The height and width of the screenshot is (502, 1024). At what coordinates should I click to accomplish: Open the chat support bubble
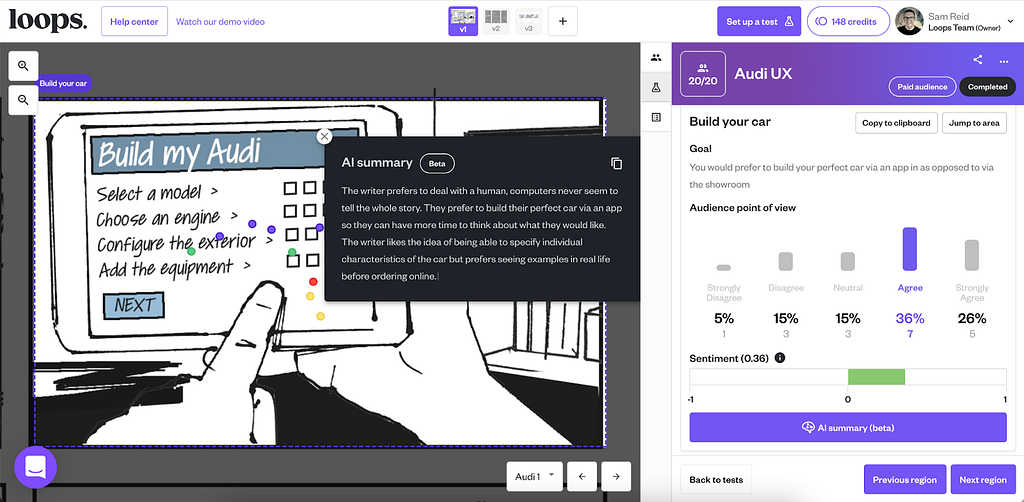point(35,467)
